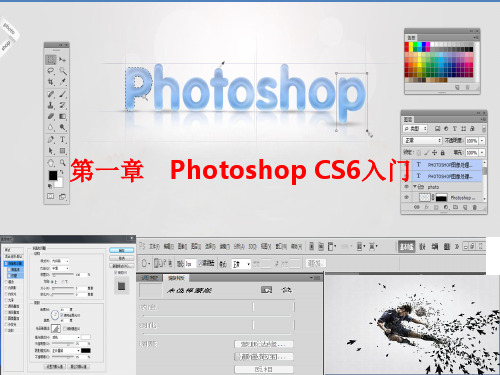Toggle the Preview checkbox in Layer Style dialog
The height and width of the screenshot is (375, 500).
coord(116,272)
